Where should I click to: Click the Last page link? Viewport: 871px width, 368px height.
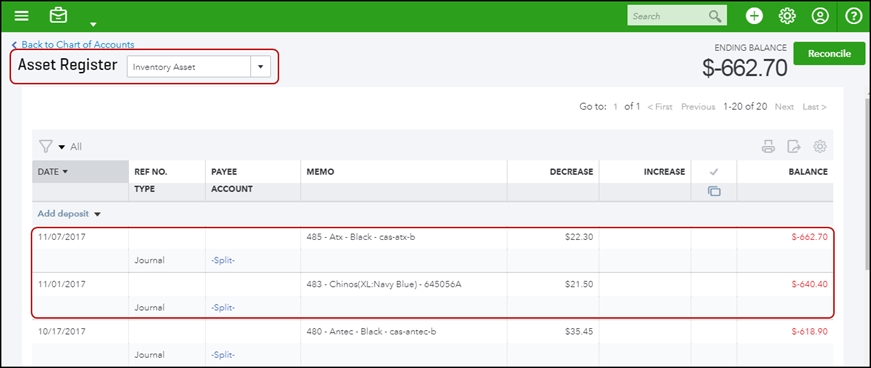tap(814, 107)
